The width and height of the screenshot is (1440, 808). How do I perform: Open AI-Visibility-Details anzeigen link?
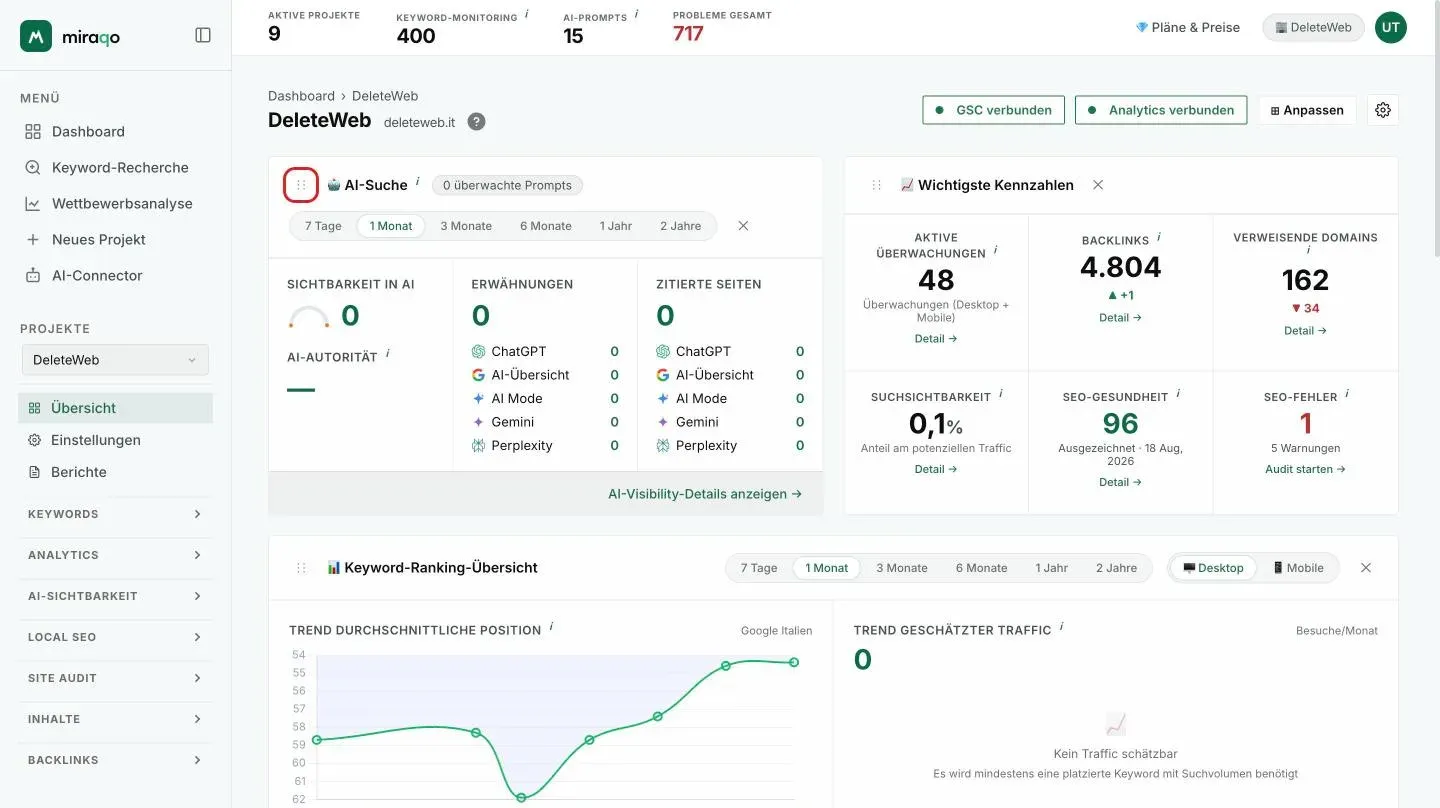coord(705,494)
